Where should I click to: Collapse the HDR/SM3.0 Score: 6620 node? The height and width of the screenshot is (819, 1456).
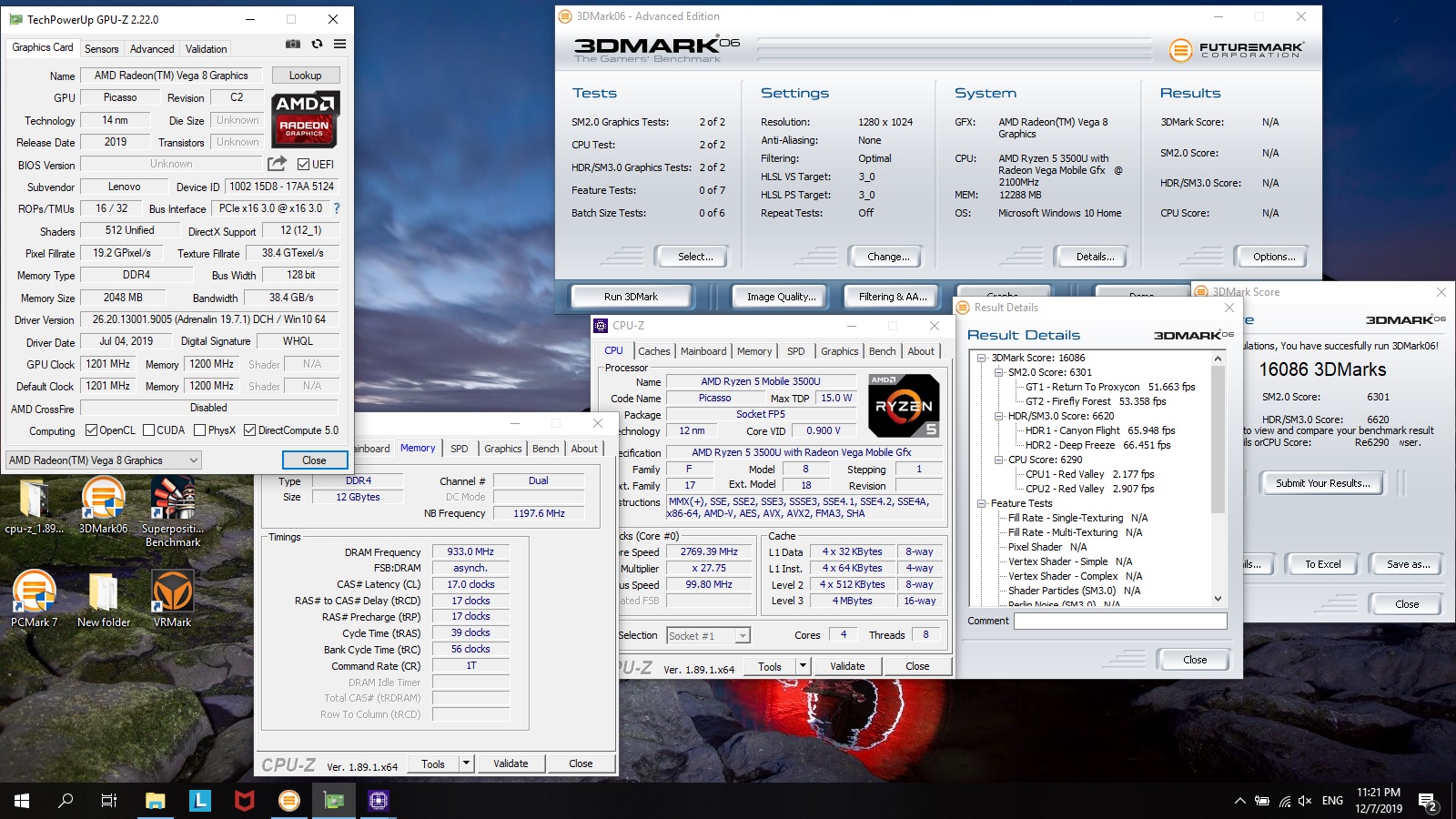pyautogui.click(x=998, y=416)
